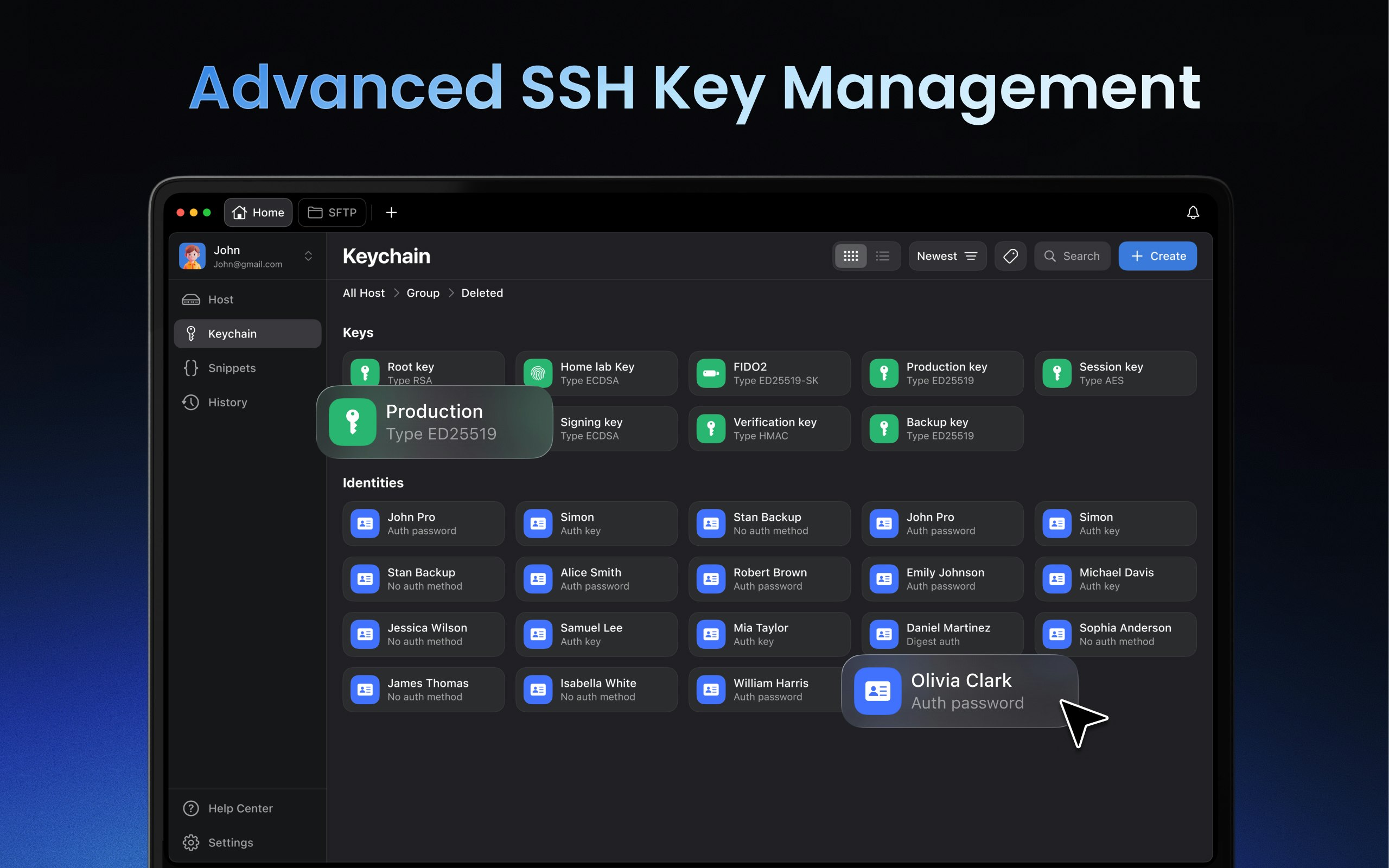Image resolution: width=1389 pixels, height=868 pixels.
Task: Focus the Search field
Action: [x=1072, y=256]
